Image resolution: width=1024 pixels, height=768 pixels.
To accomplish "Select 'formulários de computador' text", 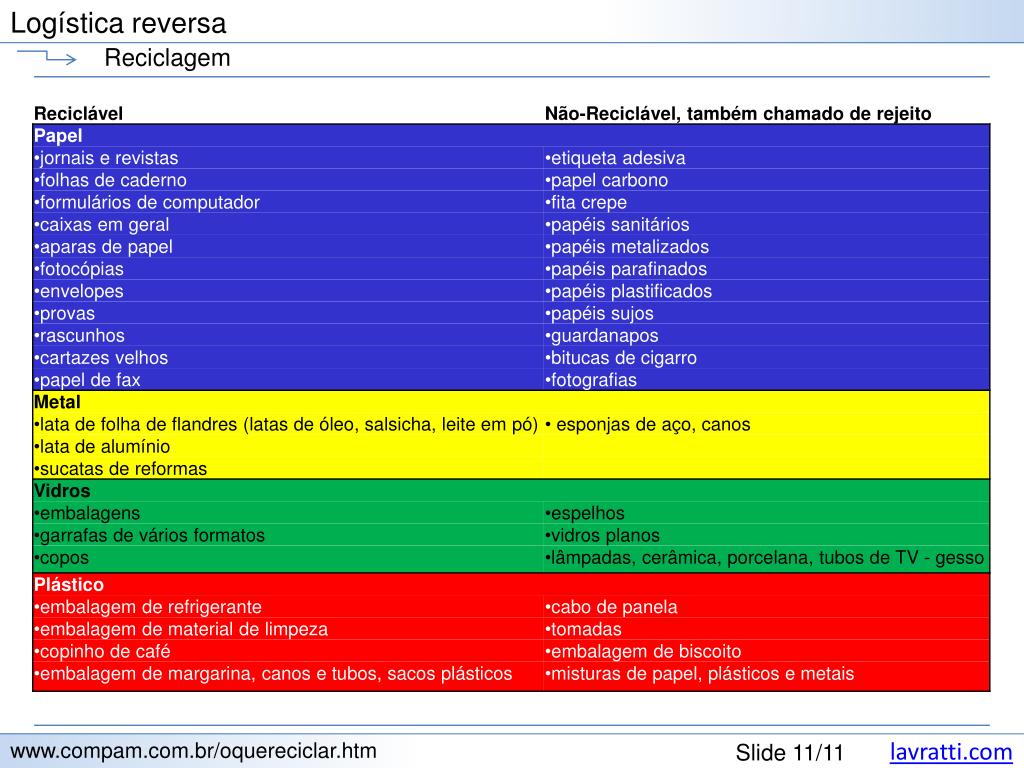I will pyautogui.click(x=147, y=202).
